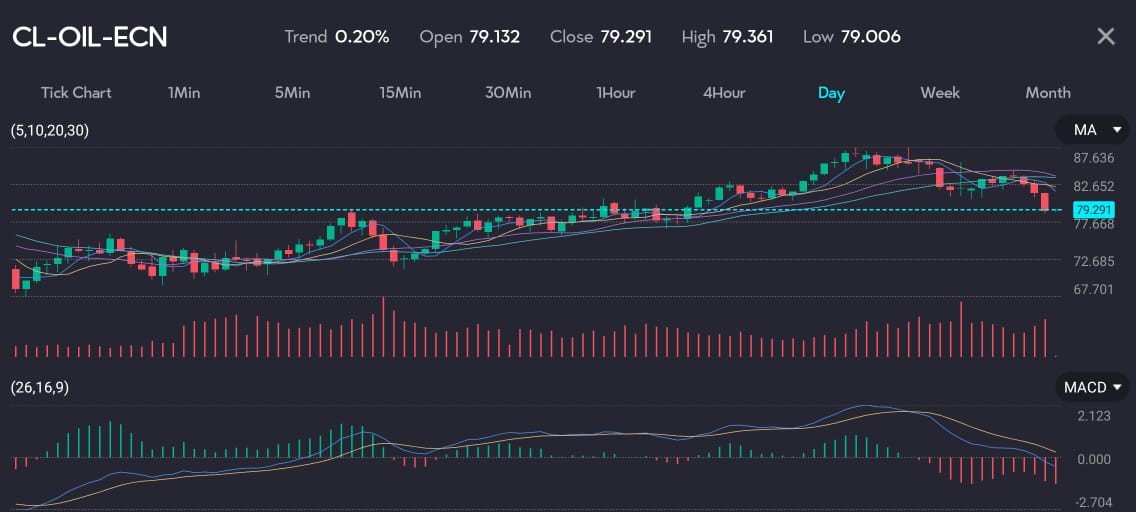Click the last red candlestick on chart

(x=1045, y=201)
